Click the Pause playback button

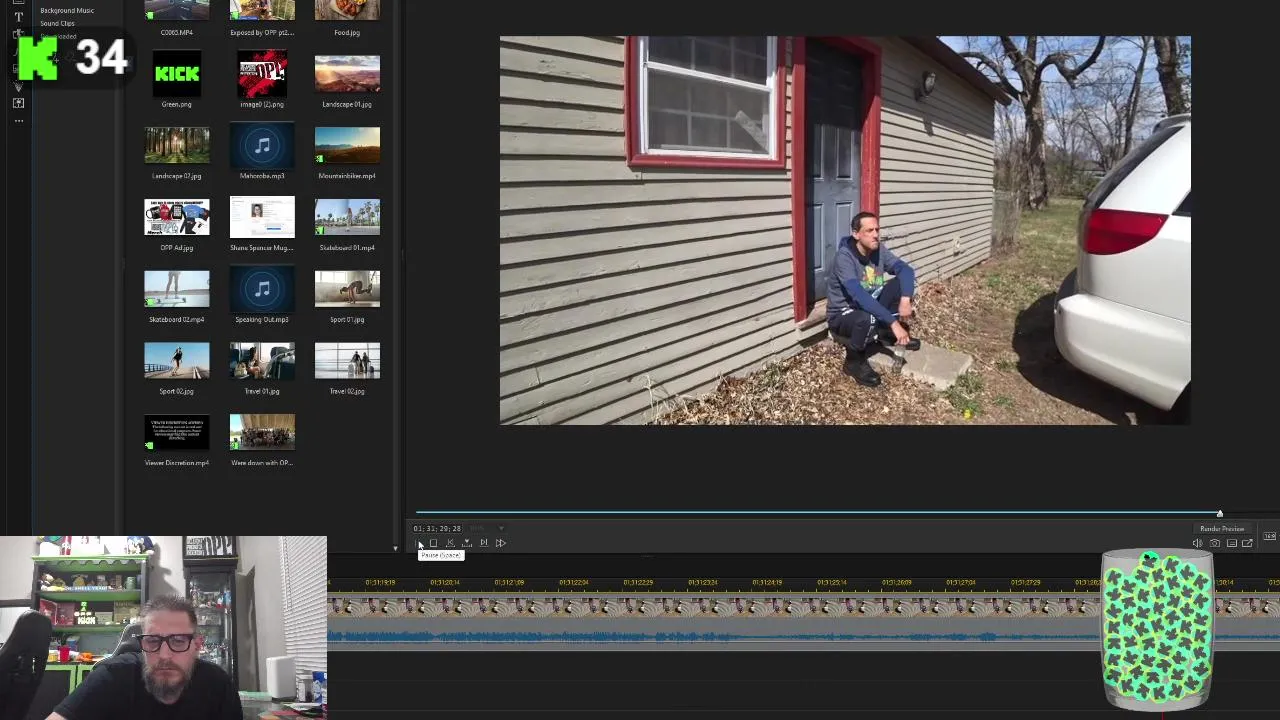click(x=418, y=543)
